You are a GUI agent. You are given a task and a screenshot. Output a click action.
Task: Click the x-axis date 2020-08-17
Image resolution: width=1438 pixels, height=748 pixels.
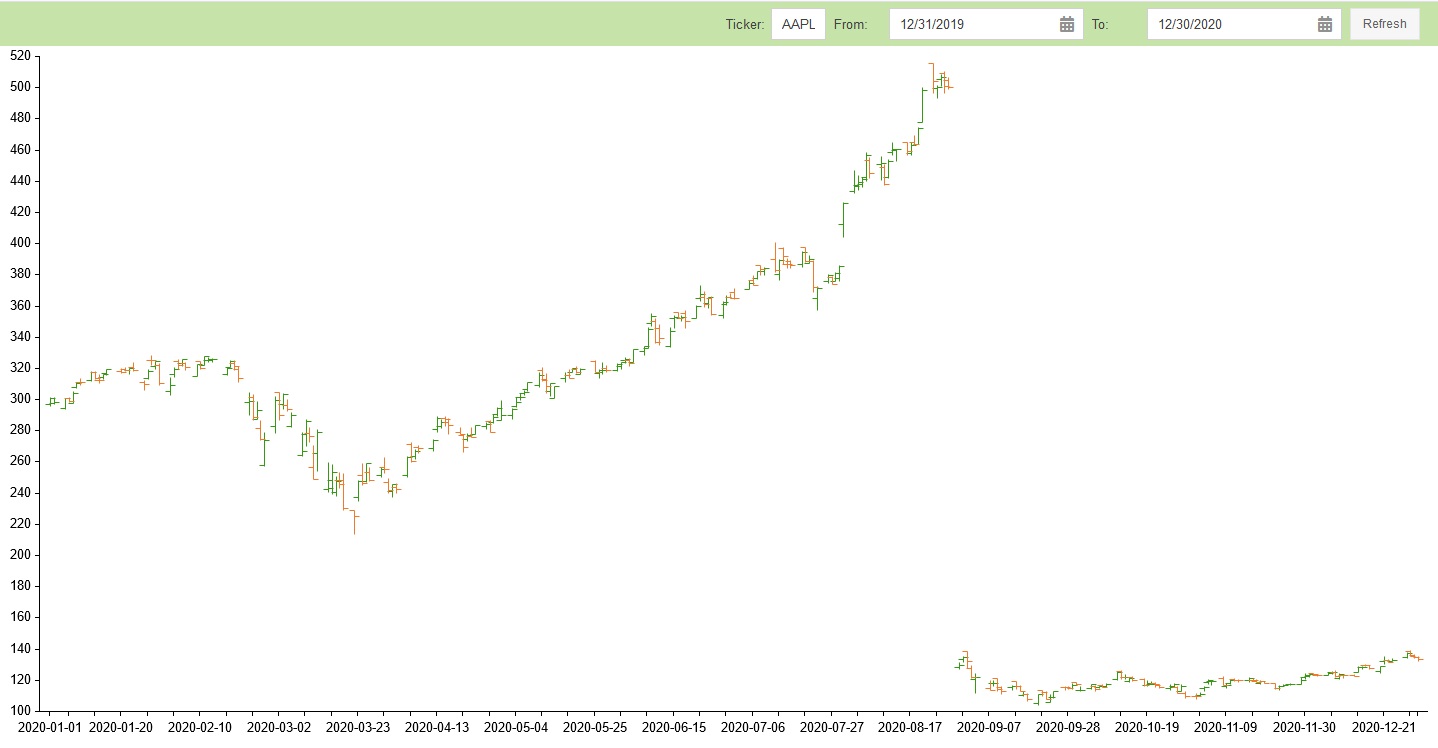coord(911,727)
